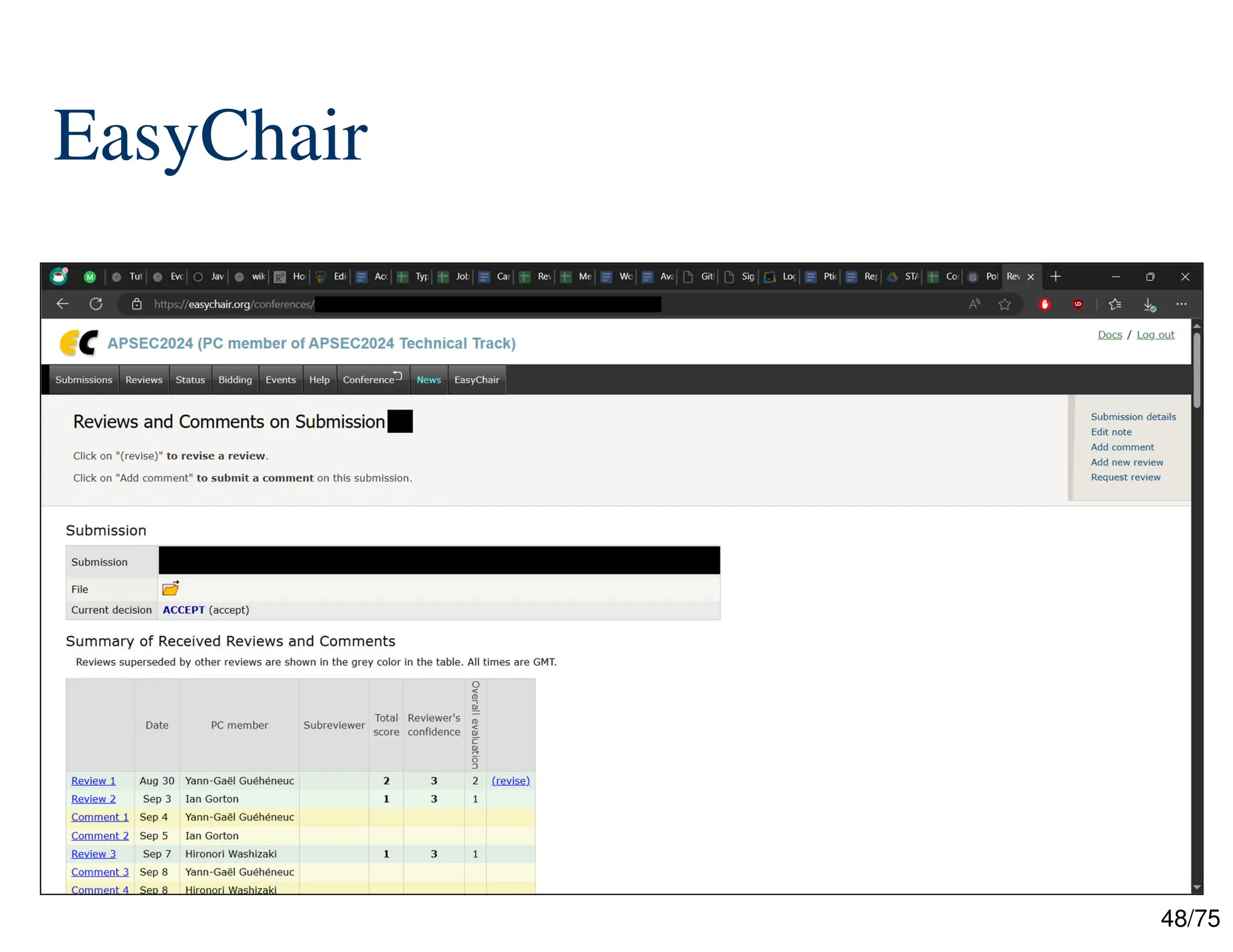Click the Aug 30 date cell

coord(157,780)
